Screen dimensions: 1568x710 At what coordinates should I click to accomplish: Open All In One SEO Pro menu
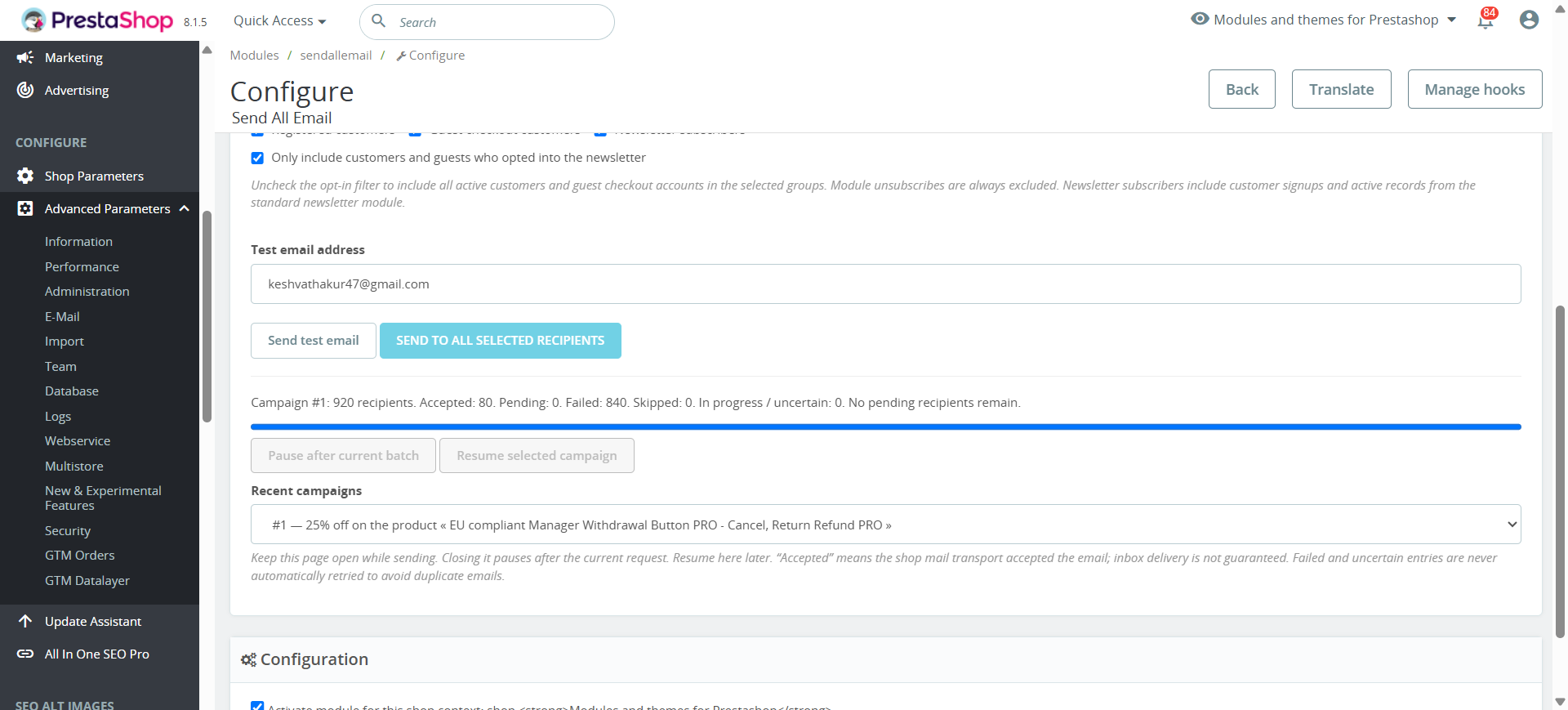[x=97, y=654]
